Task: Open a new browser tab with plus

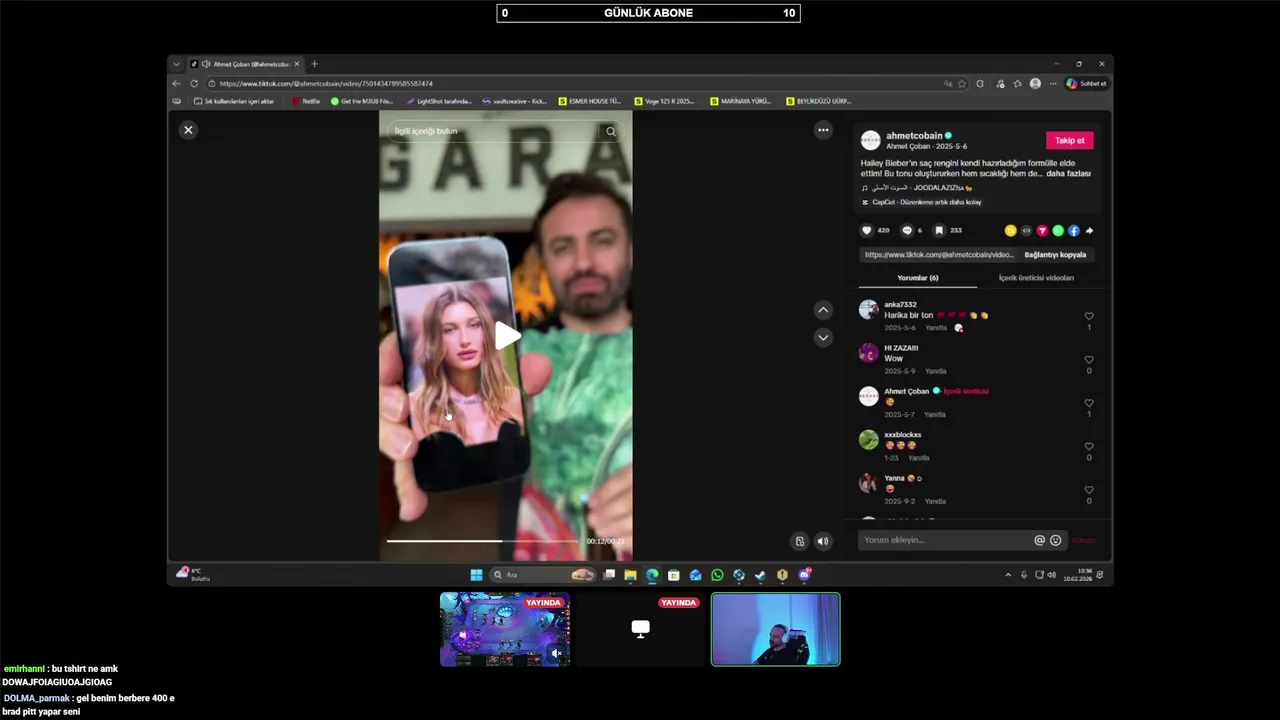Action: coord(314,64)
